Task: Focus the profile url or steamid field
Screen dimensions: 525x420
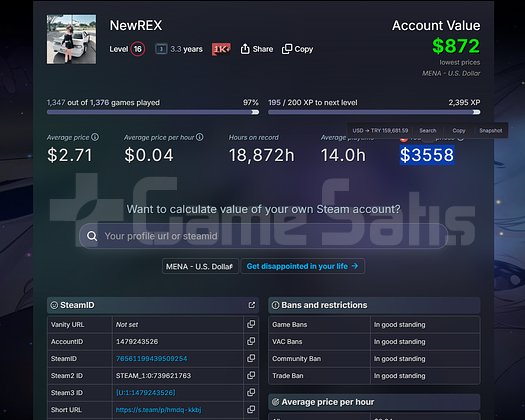Action: click(x=264, y=236)
